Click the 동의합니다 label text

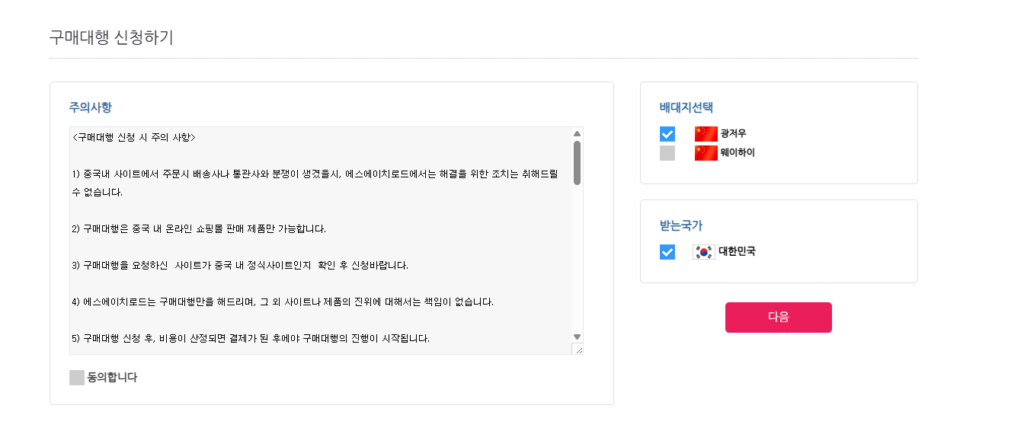point(112,377)
